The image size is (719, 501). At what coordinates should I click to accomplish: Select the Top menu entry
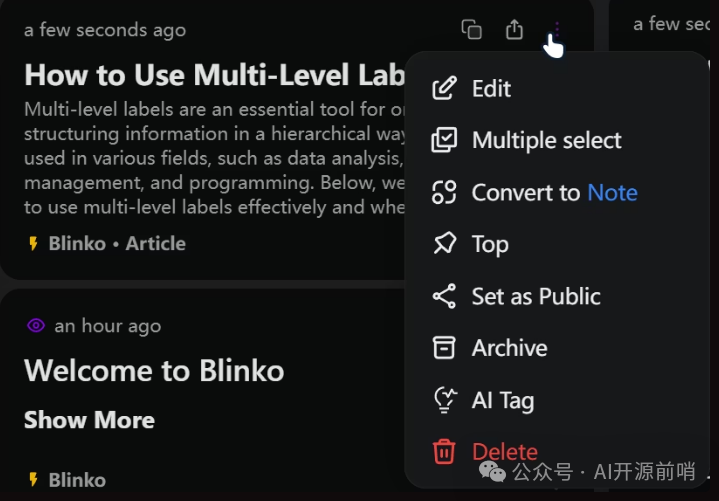(x=490, y=245)
